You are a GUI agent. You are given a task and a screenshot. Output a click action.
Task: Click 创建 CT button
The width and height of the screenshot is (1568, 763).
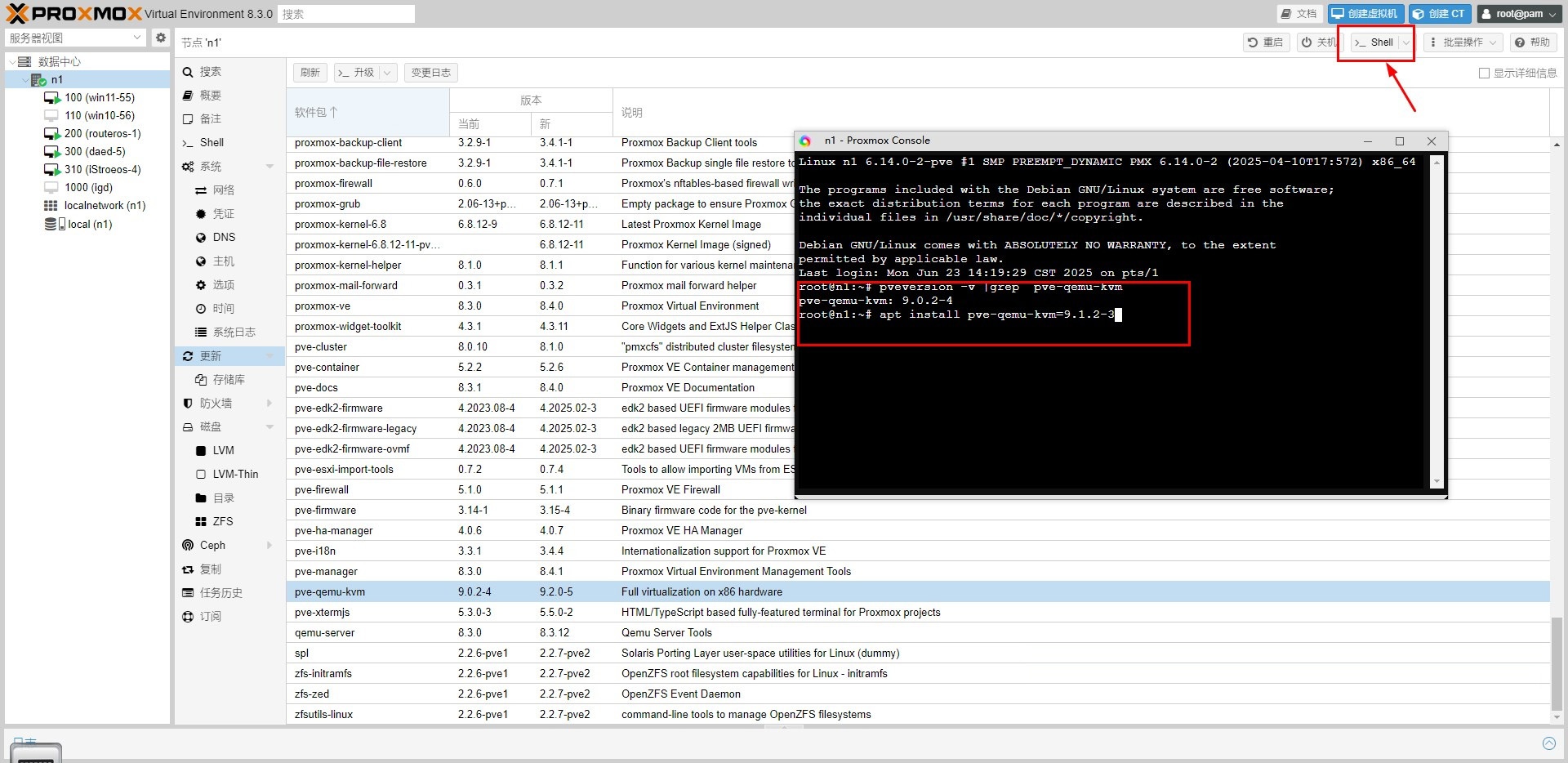1440,13
